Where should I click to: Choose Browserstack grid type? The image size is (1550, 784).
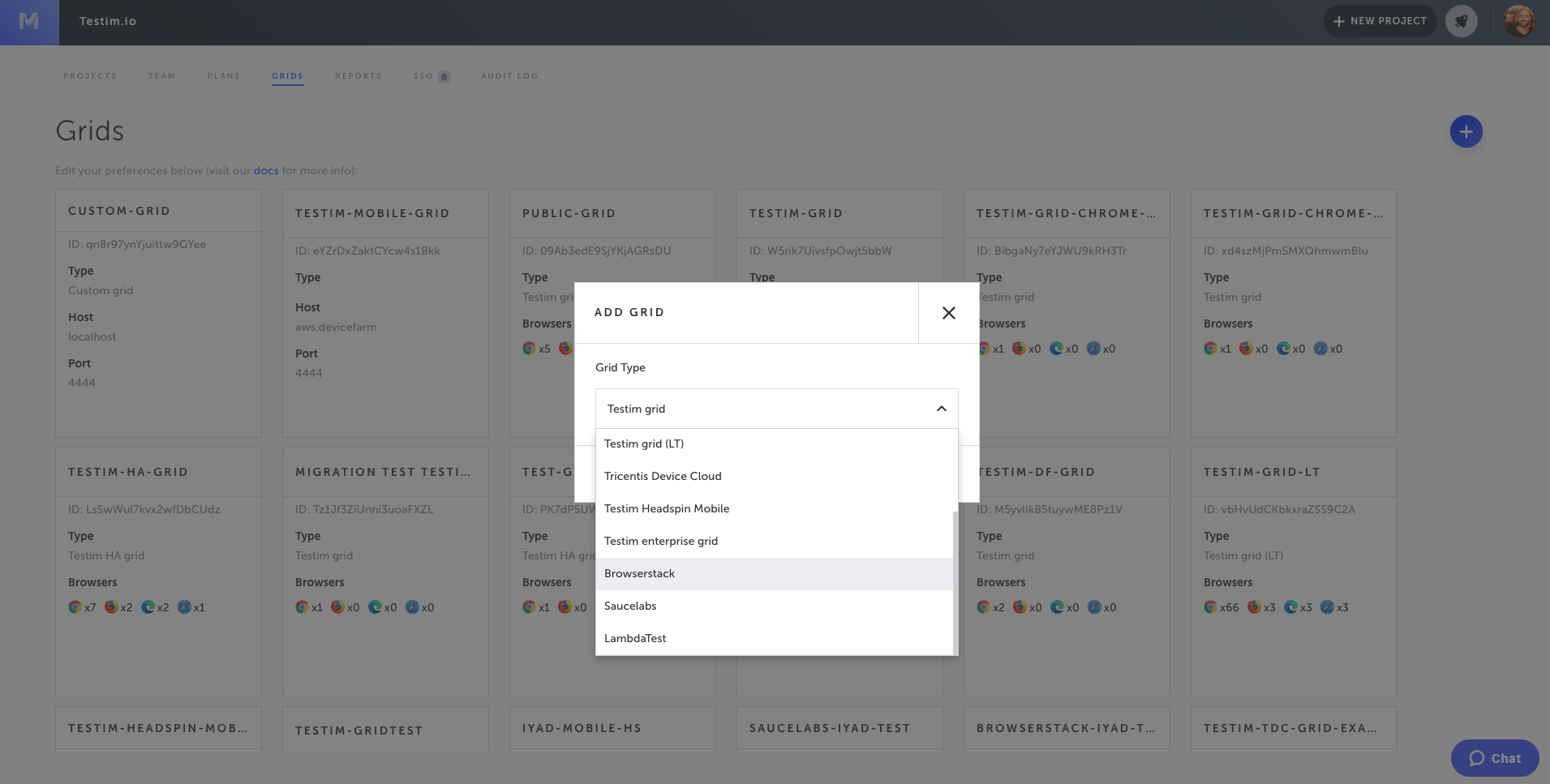tap(774, 573)
